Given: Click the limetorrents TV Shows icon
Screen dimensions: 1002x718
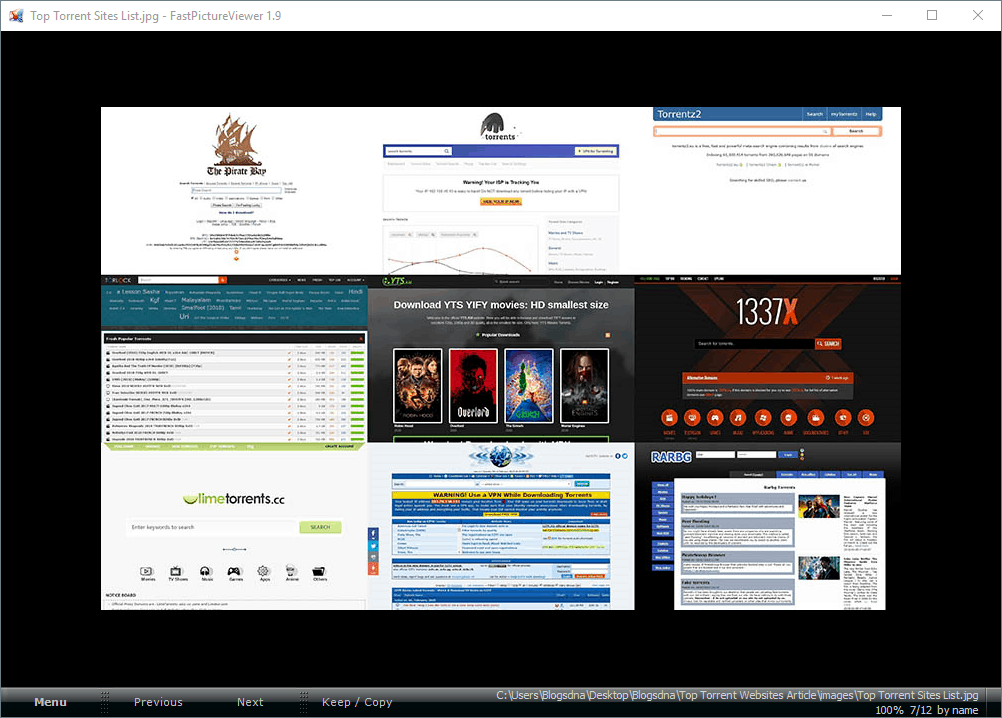Looking at the screenshot, I should [x=176, y=571].
